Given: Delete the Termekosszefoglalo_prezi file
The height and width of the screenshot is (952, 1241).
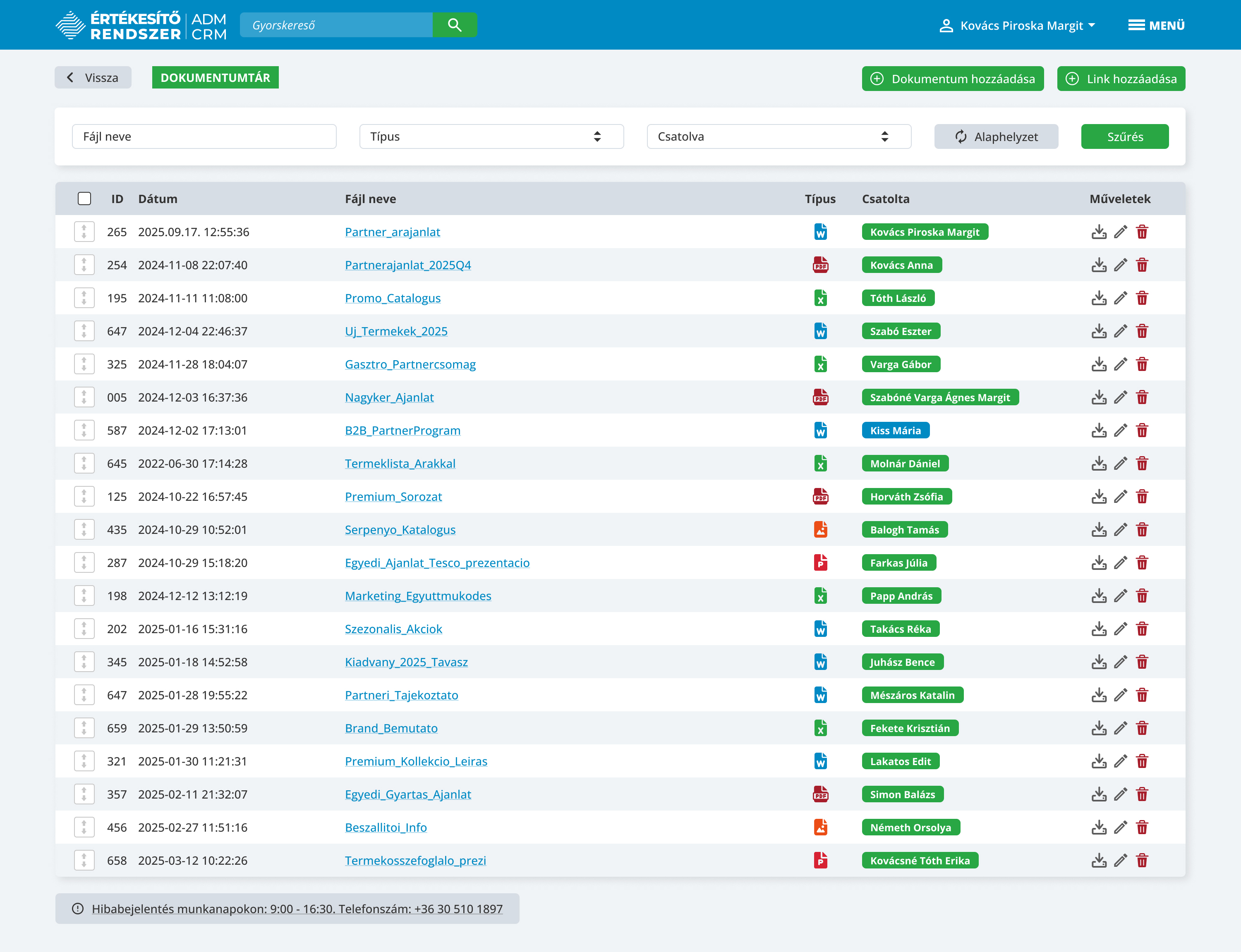Looking at the screenshot, I should click(x=1142, y=860).
